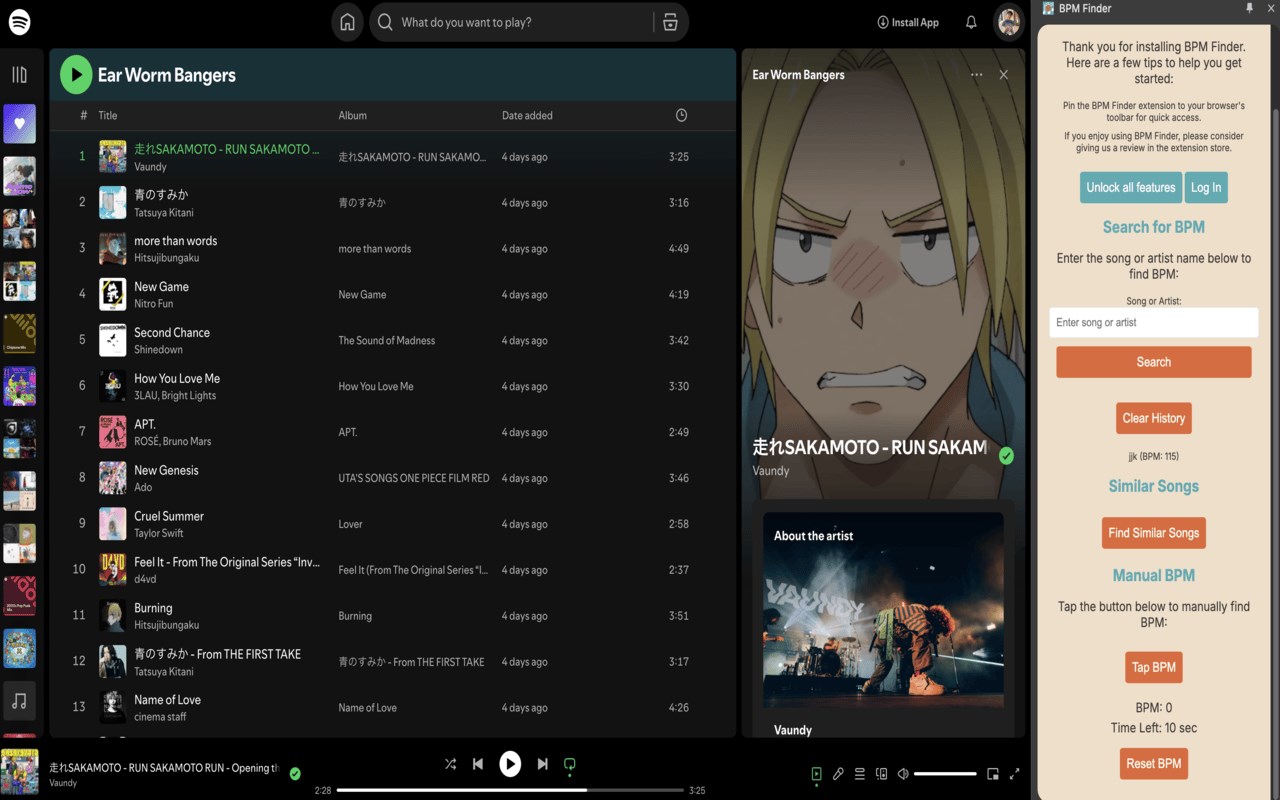Open the artist link Taylor Swift
The image size is (1280, 800).
coord(159,533)
